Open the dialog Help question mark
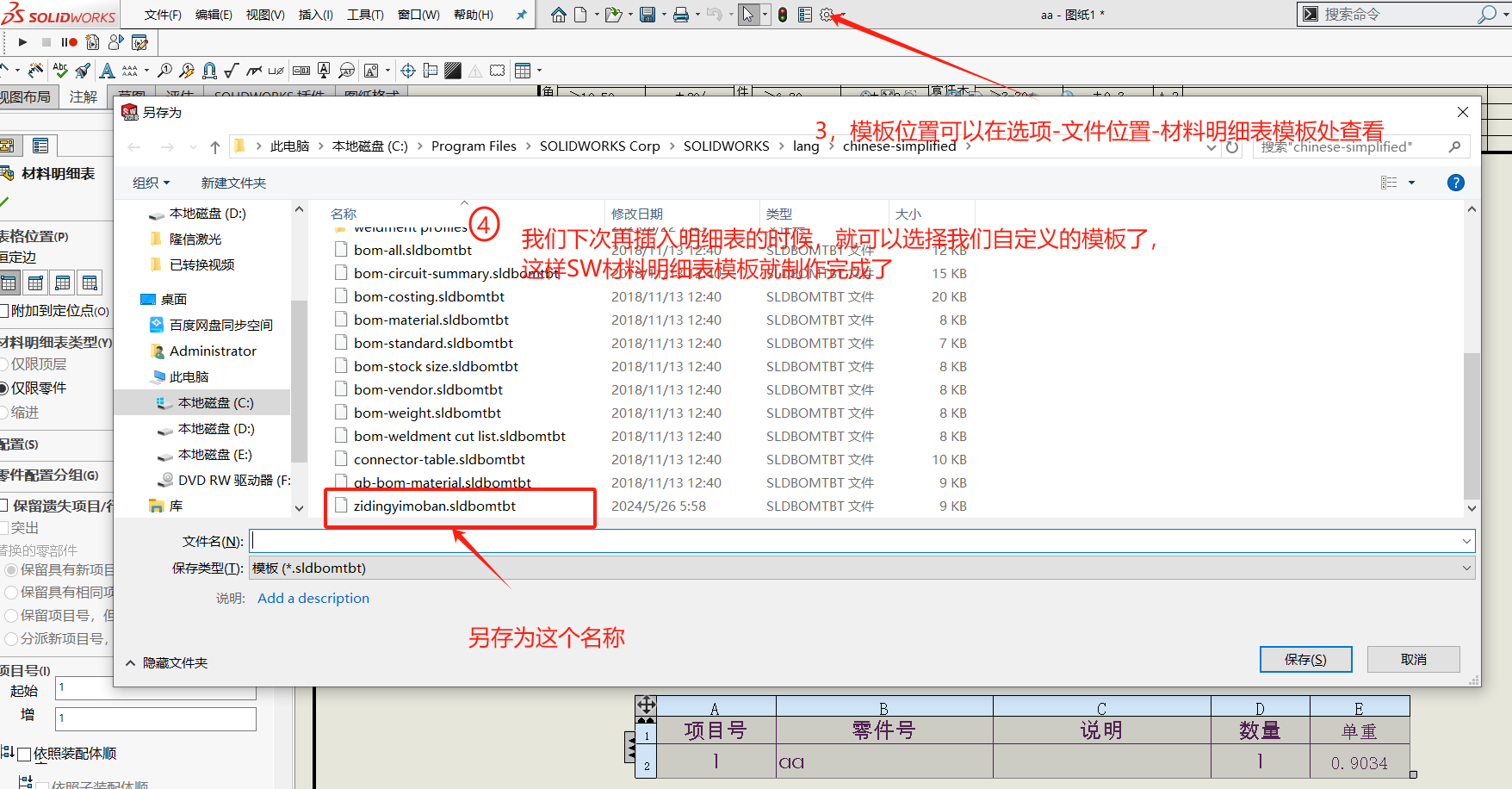 (x=1455, y=183)
